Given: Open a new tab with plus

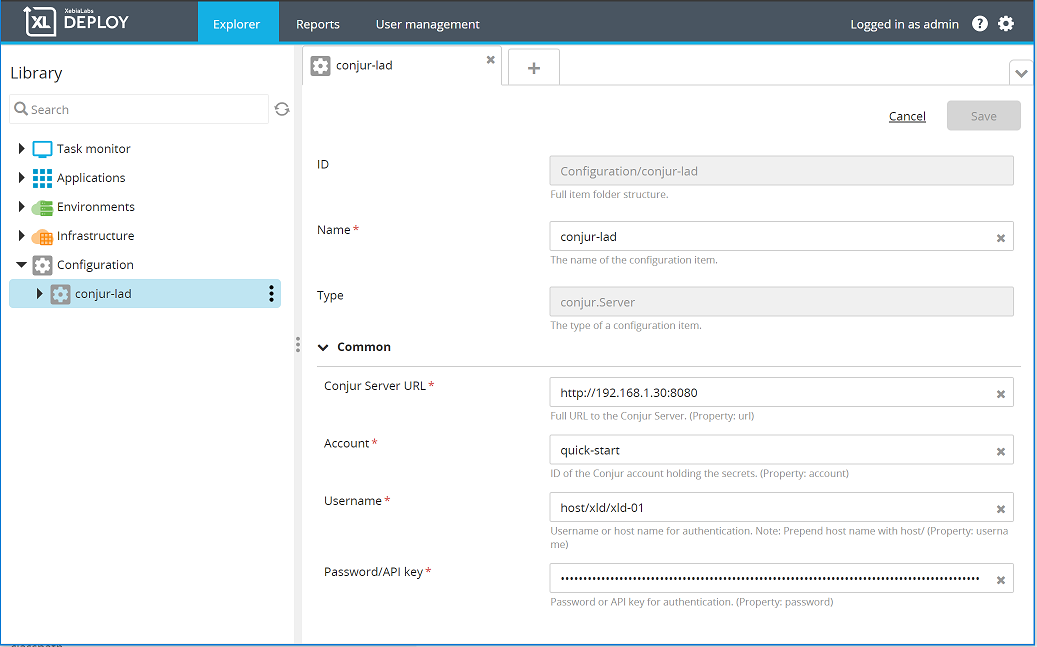Looking at the screenshot, I should pos(534,67).
